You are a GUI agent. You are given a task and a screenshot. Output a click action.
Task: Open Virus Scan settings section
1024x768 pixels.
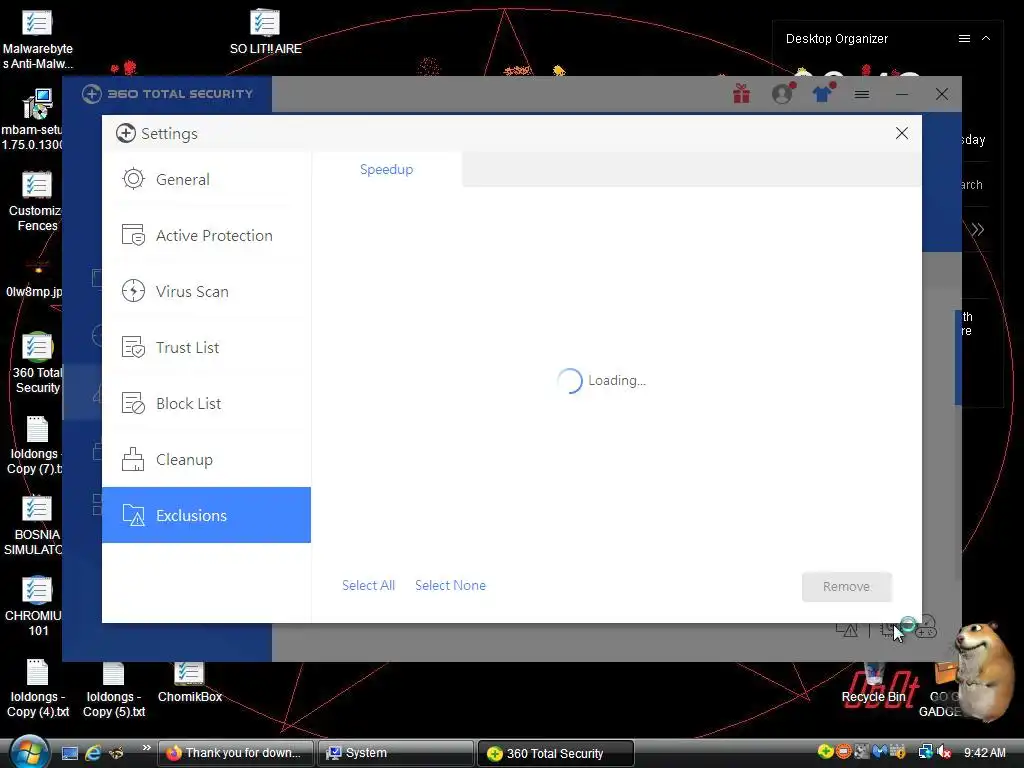pyautogui.click(x=206, y=291)
